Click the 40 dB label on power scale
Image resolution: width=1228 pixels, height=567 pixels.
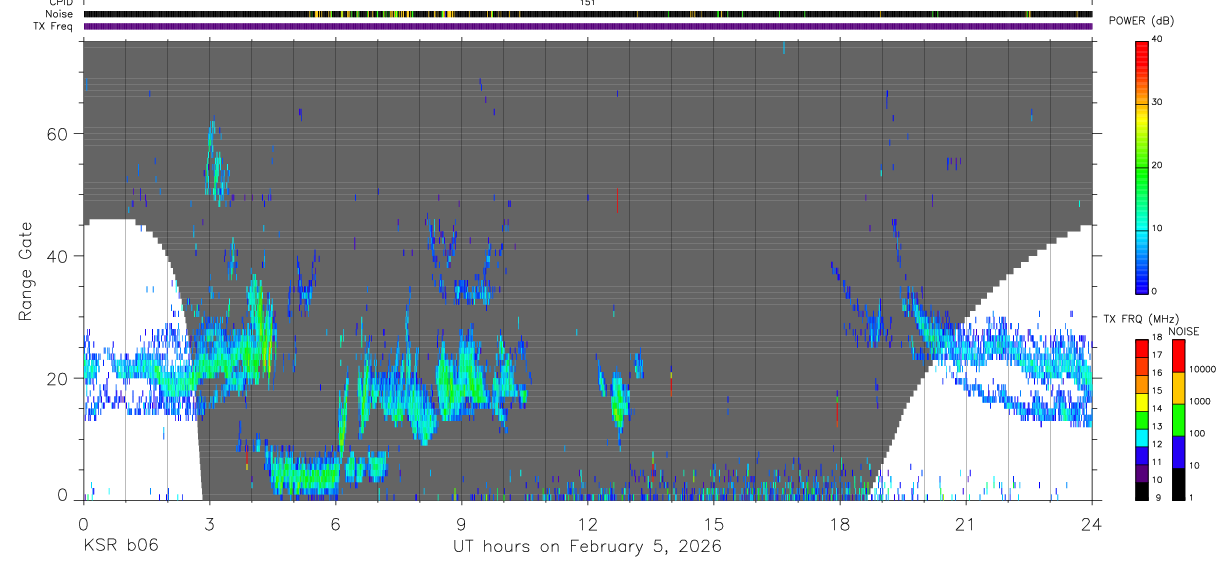click(1157, 40)
